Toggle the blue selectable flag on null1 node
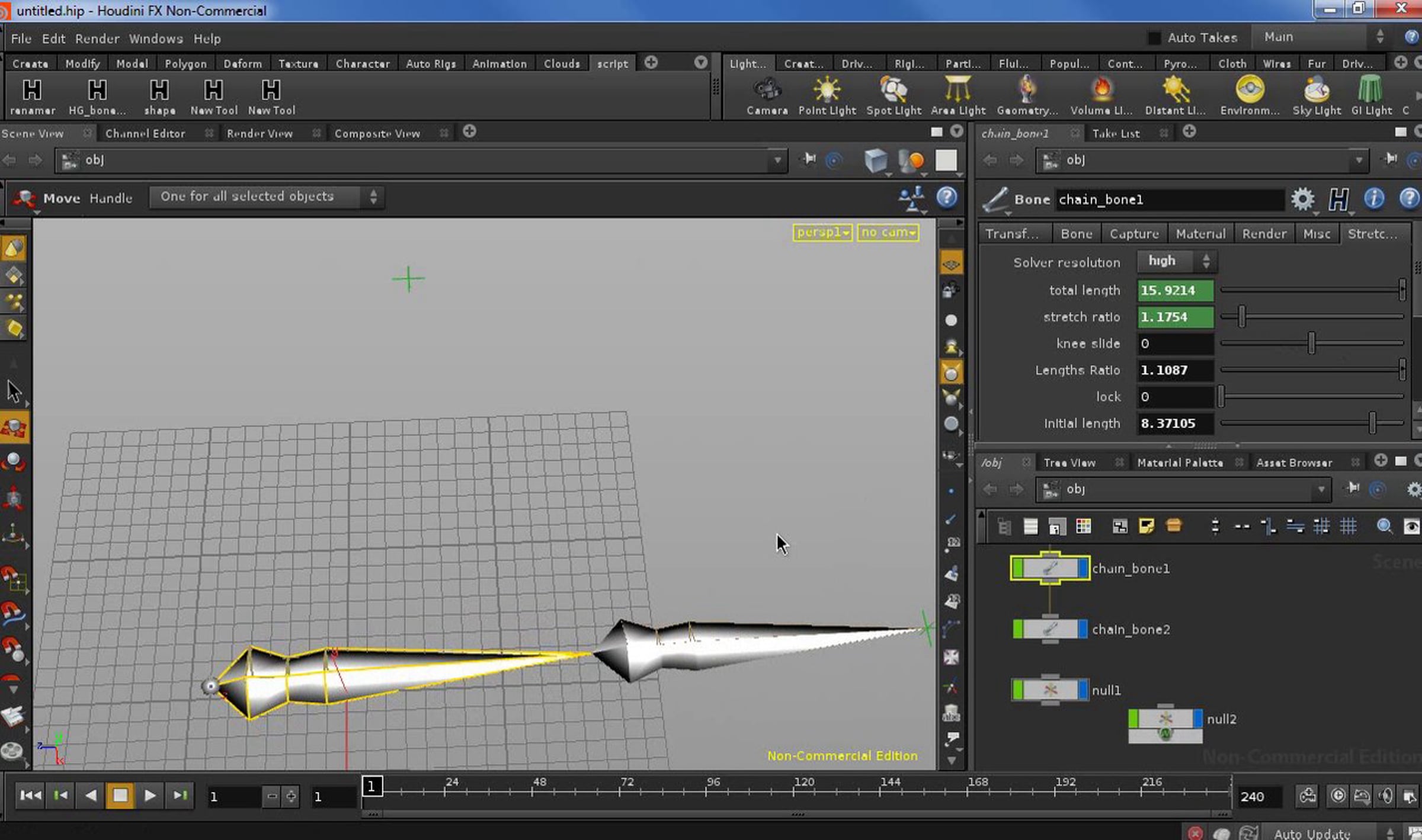The image size is (1422, 840). point(1083,690)
